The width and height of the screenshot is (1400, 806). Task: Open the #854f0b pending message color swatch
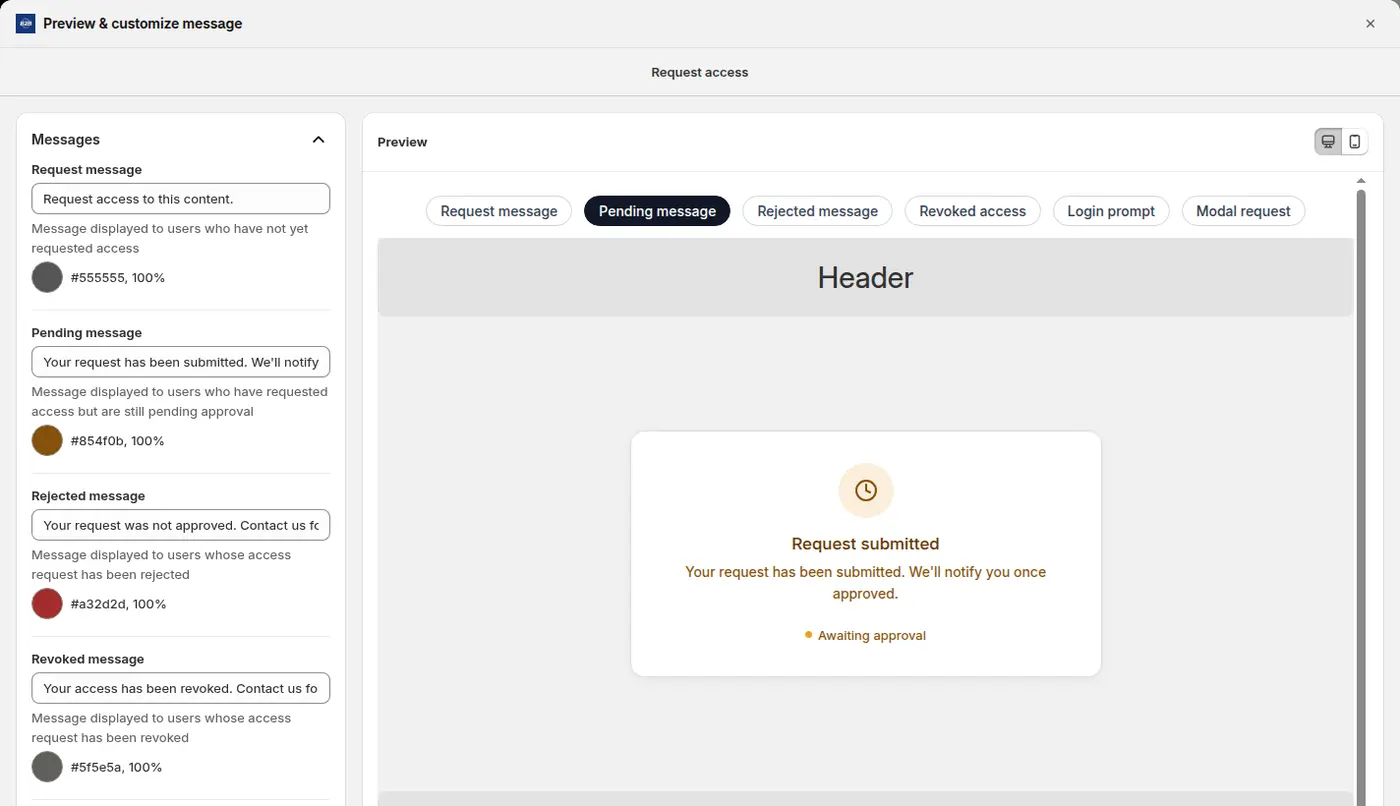(47, 440)
